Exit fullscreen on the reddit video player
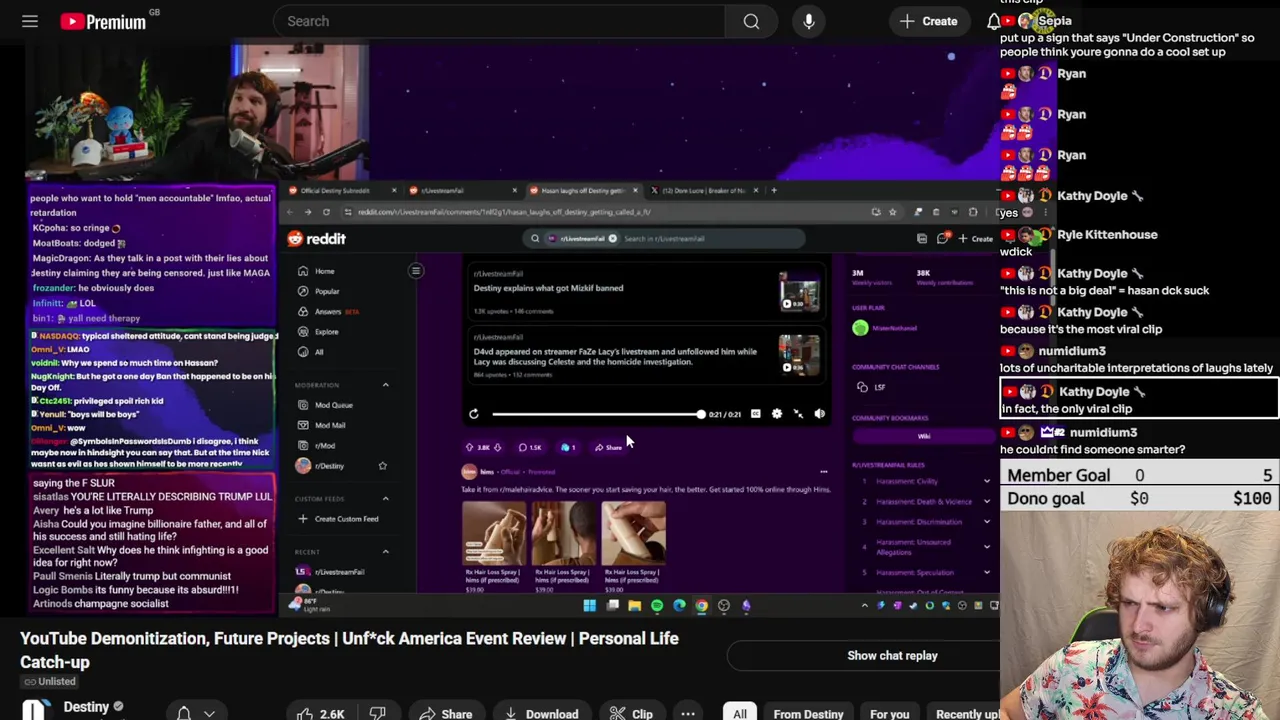Viewport: 1280px width, 720px height. coord(798,414)
